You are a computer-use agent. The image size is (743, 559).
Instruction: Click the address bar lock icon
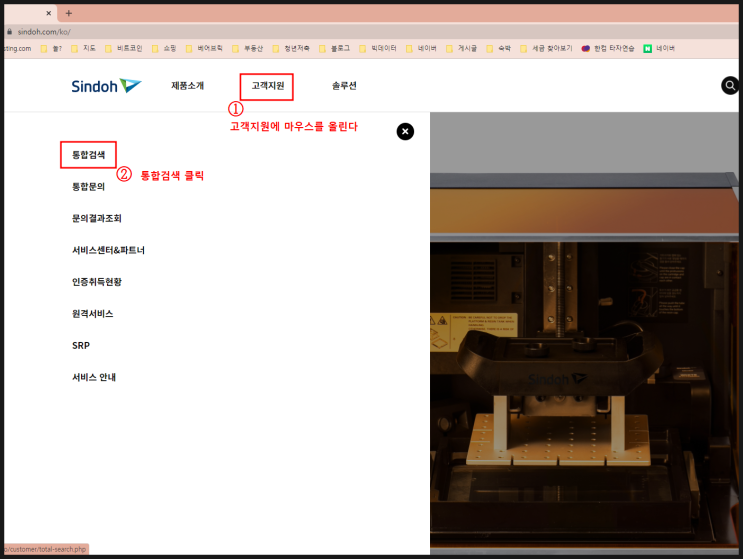click(x=9, y=32)
